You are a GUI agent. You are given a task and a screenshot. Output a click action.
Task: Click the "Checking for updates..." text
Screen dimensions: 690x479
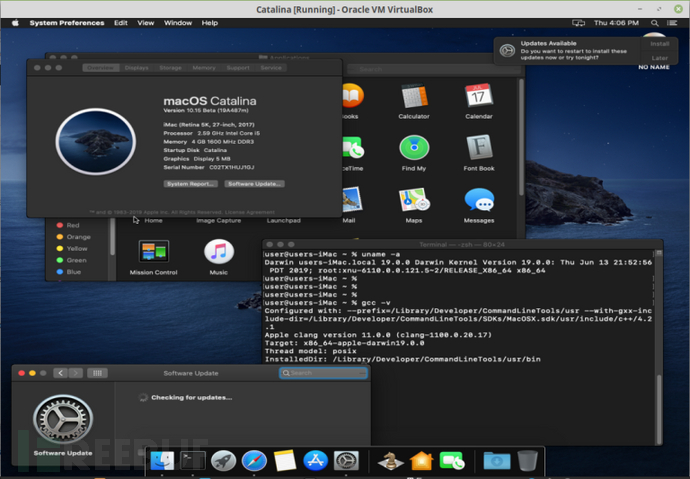(191, 398)
